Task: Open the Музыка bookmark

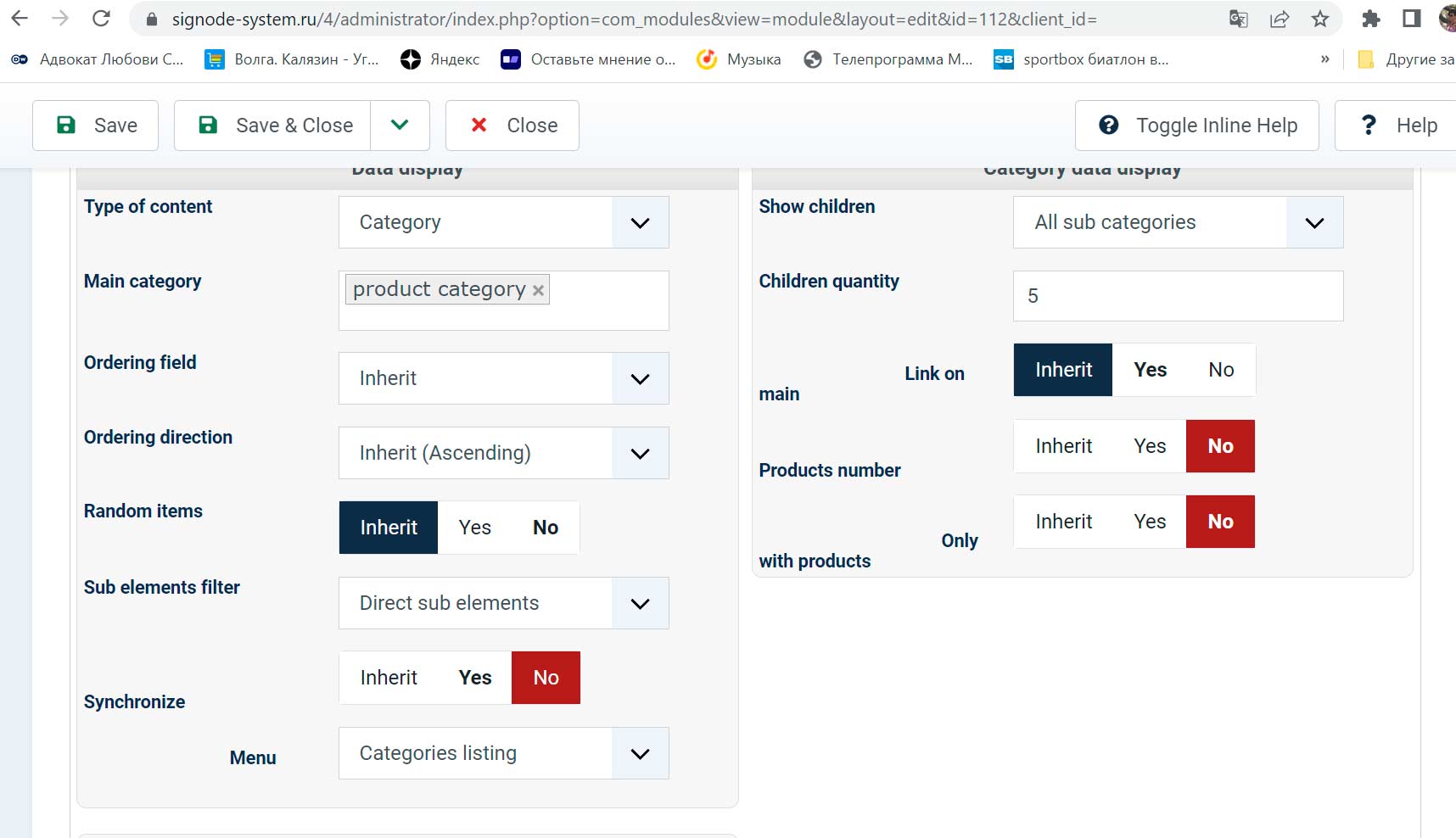Action: point(739,59)
